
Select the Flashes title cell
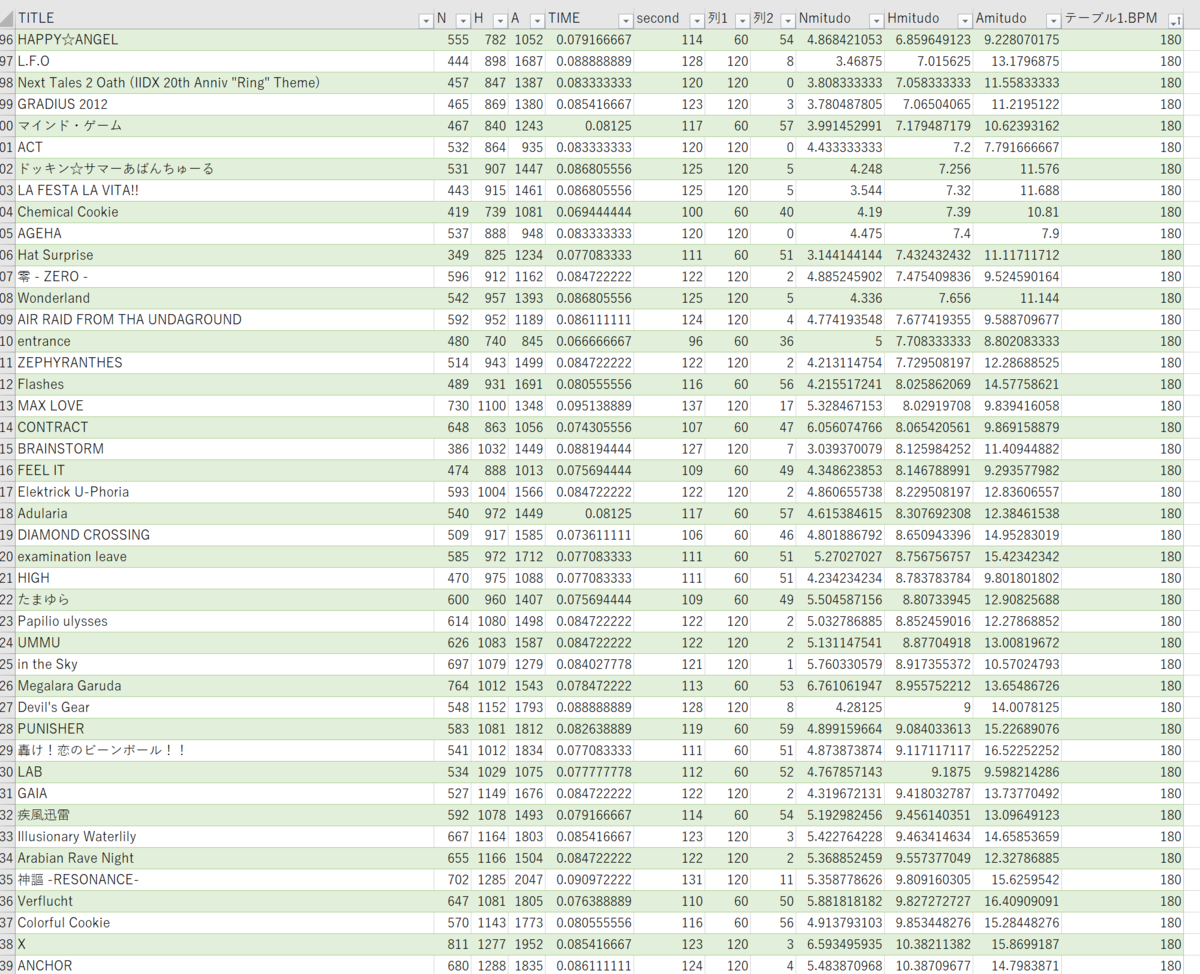pyautogui.click(x=224, y=384)
